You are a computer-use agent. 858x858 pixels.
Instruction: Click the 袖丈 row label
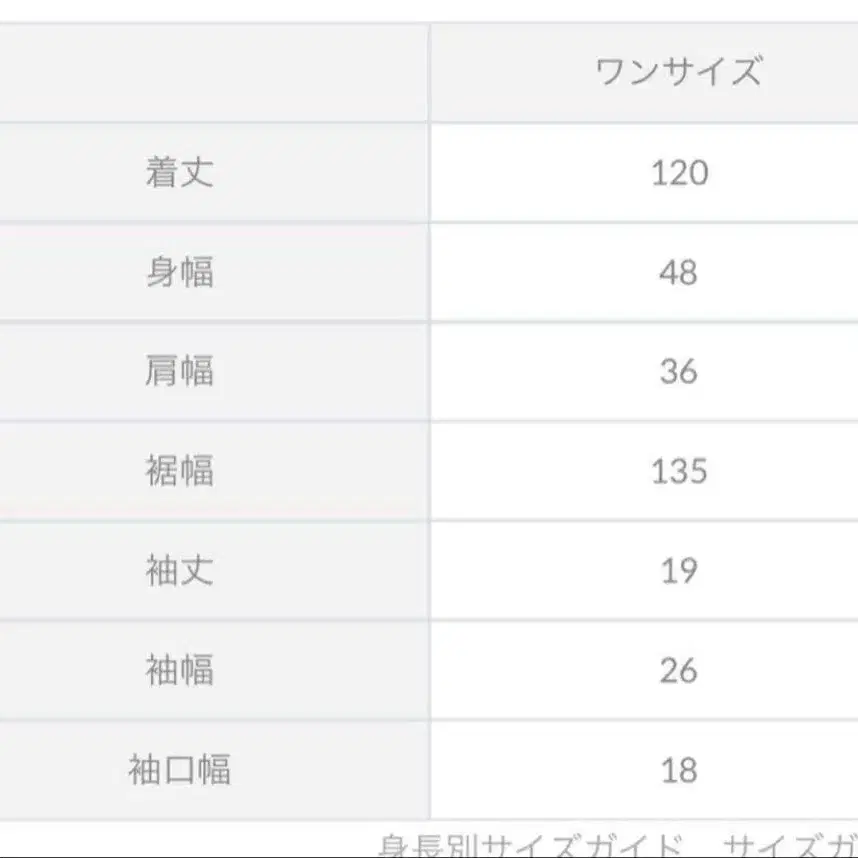(x=180, y=571)
